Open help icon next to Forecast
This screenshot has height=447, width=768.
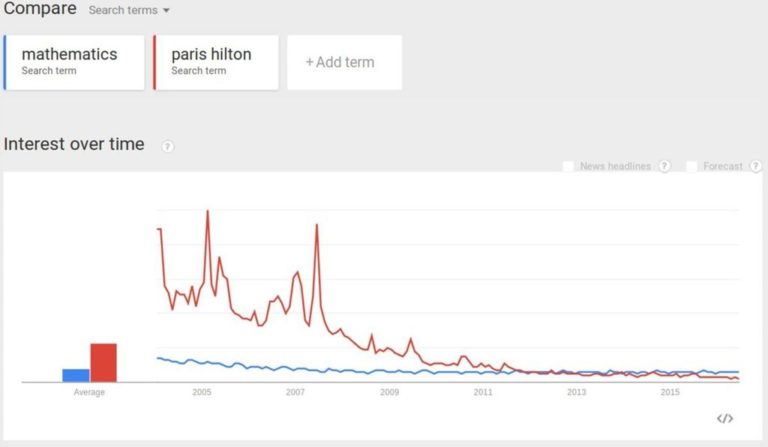tap(755, 166)
